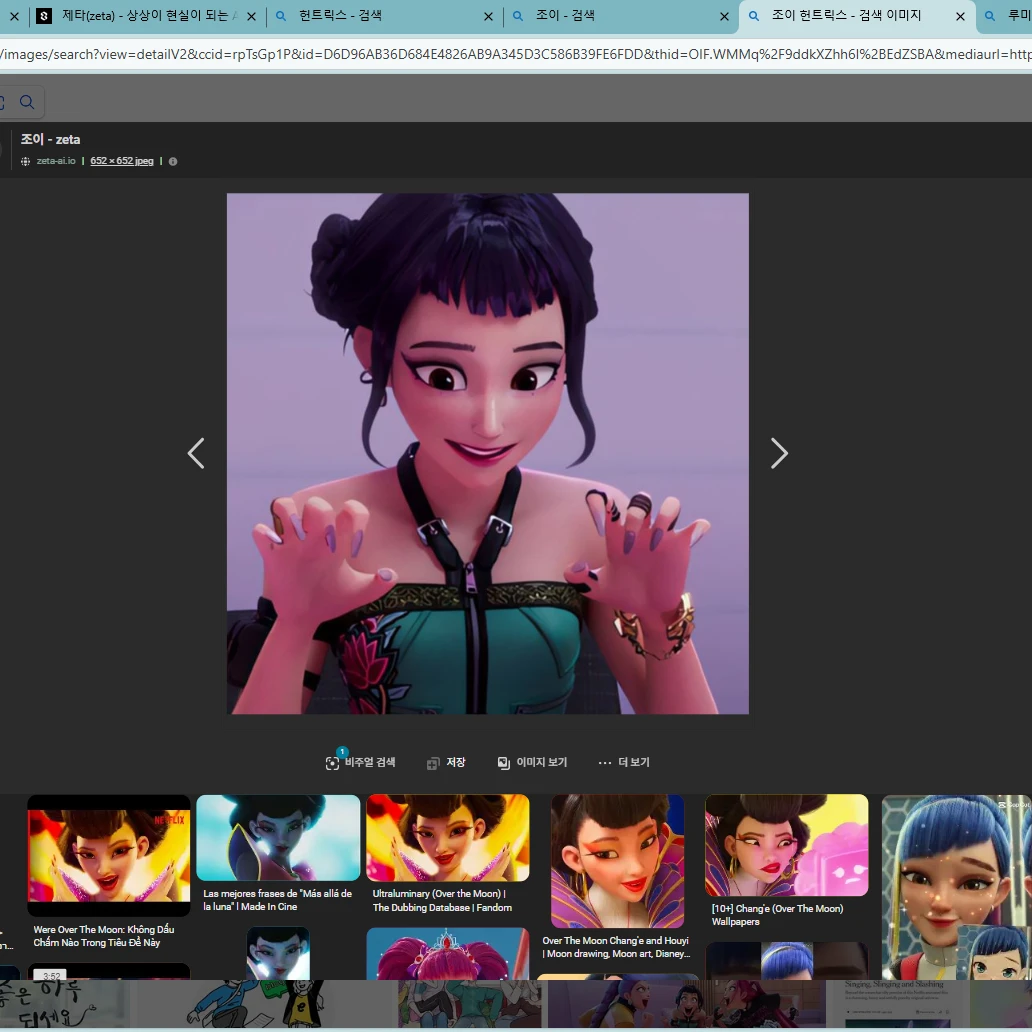The height and width of the screenshot is (1032, 1032).
Task: Click the magnifier favicon on 헌트릭스 tab
Action: tap(281, 16)
